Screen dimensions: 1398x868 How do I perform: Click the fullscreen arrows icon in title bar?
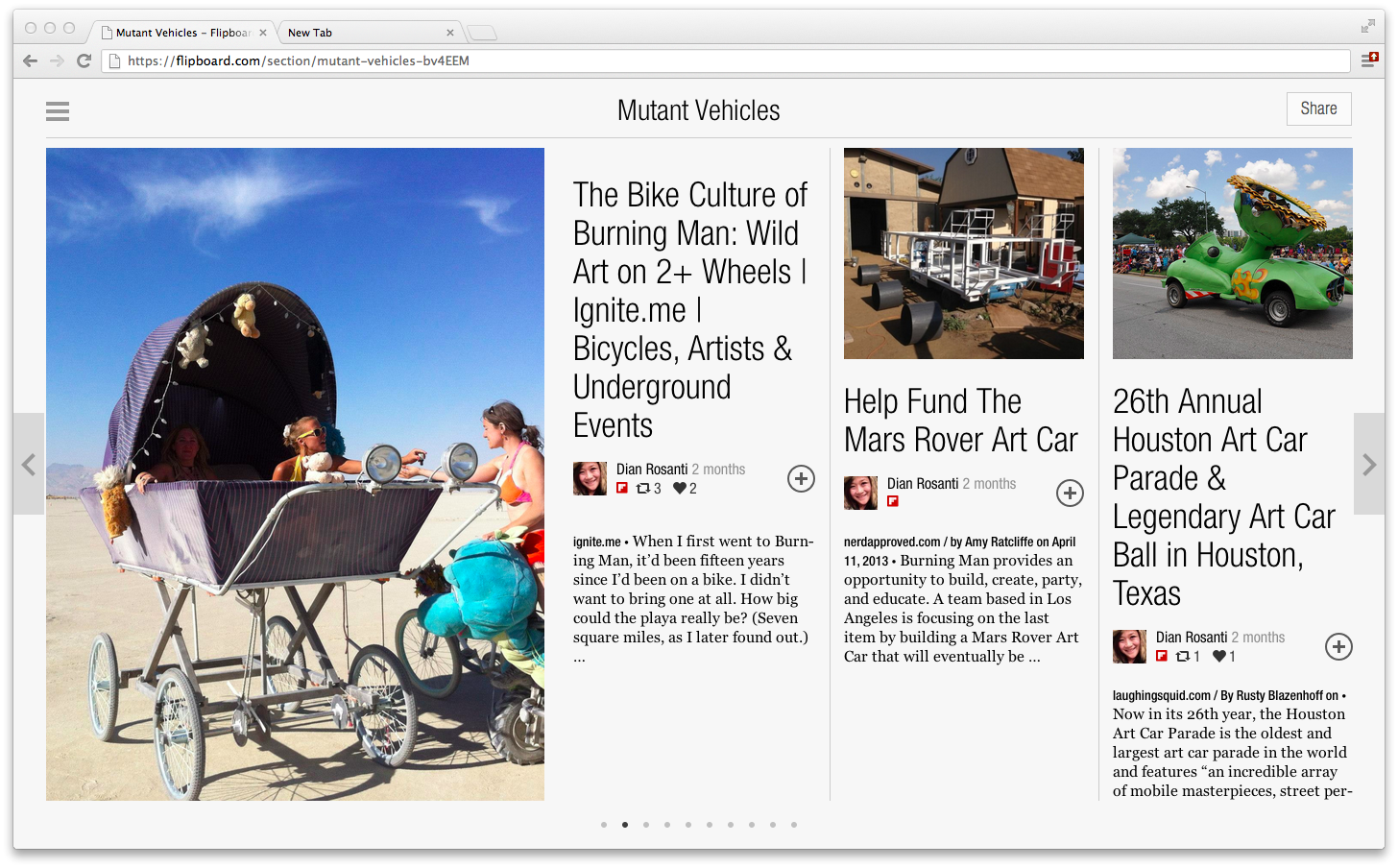[x=1367, y=27]
